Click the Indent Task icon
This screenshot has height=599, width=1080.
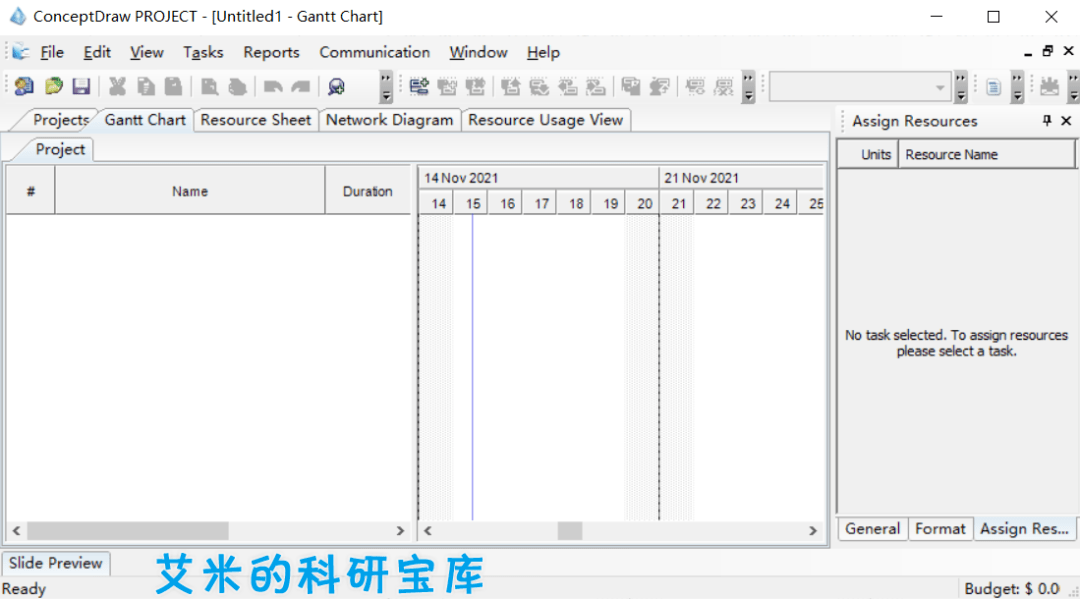pyautogui.click(x=595, y=86)
